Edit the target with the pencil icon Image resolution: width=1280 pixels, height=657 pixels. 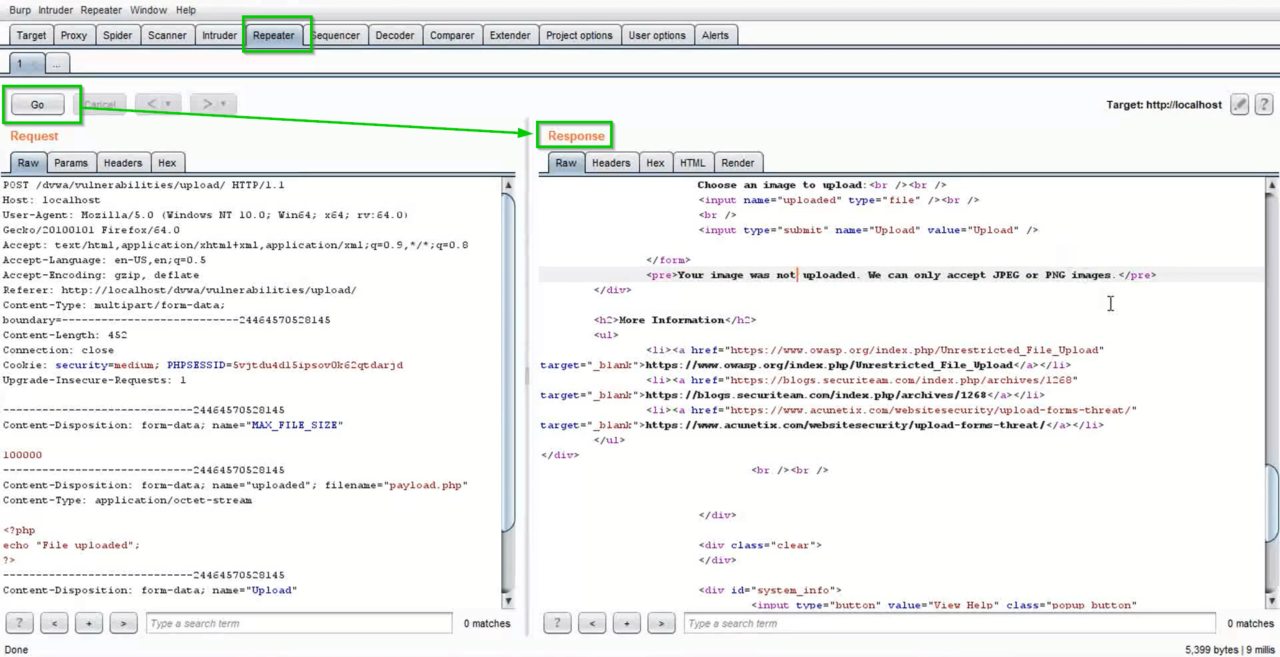tap(1240, 104)
